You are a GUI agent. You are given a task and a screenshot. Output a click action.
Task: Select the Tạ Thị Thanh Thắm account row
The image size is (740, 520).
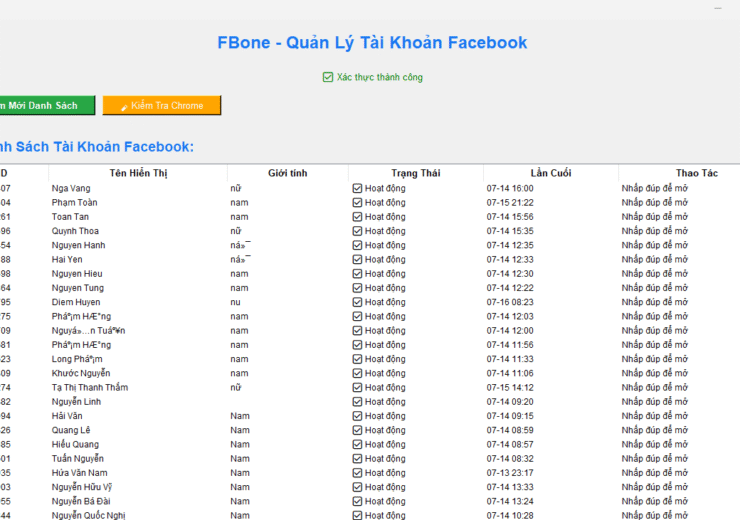(x=90, y=388)
